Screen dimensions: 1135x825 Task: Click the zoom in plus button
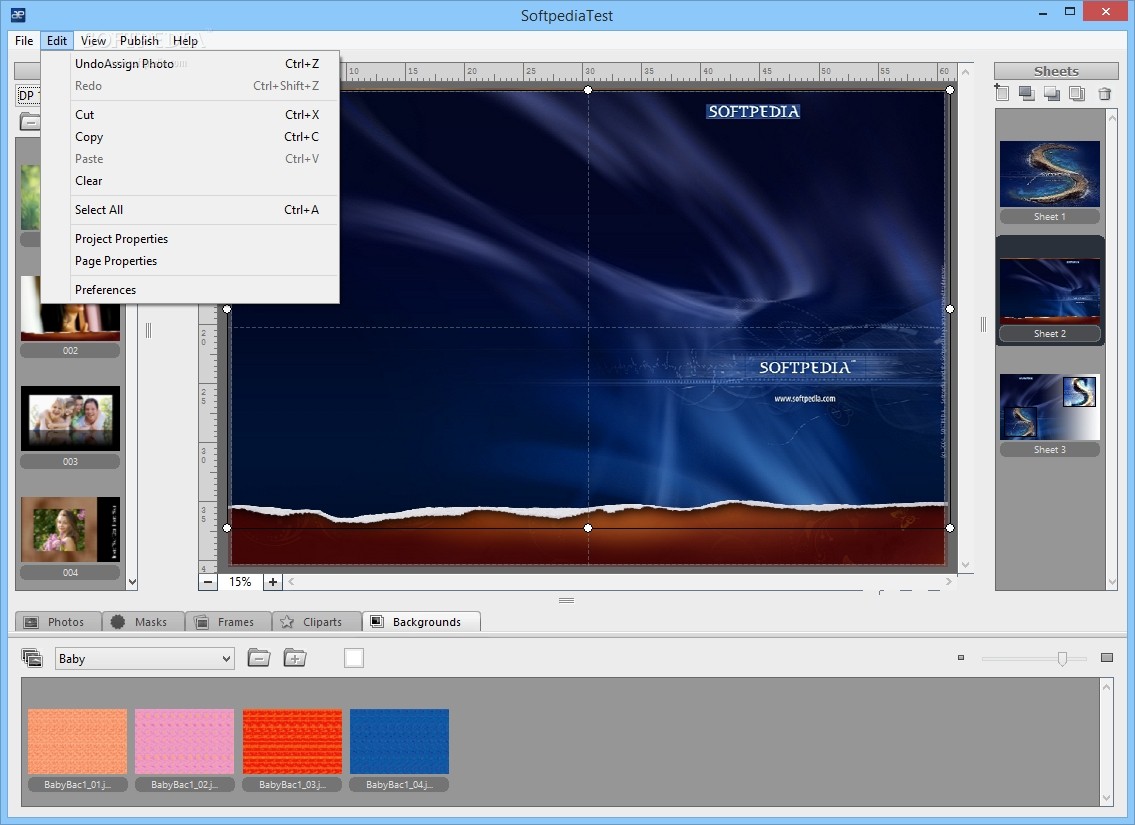272,582
